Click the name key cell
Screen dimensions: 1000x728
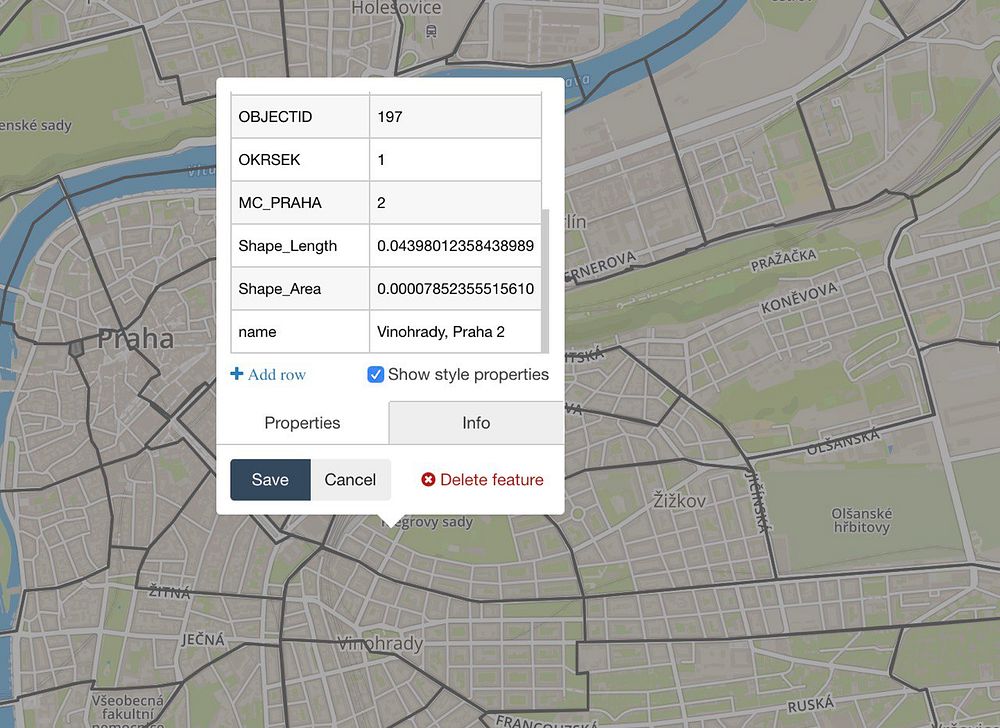coord(300,331)
